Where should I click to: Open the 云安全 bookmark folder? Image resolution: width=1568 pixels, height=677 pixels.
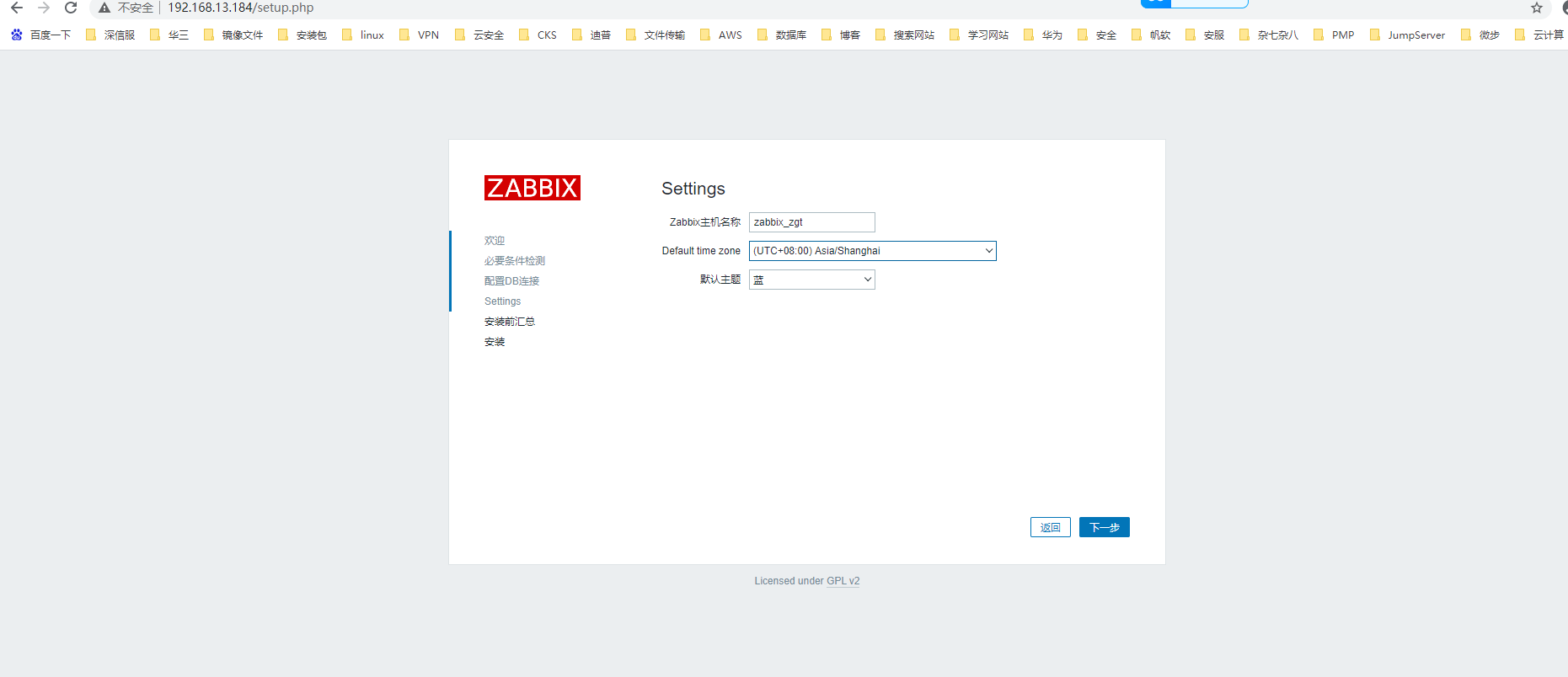[479, 35]
